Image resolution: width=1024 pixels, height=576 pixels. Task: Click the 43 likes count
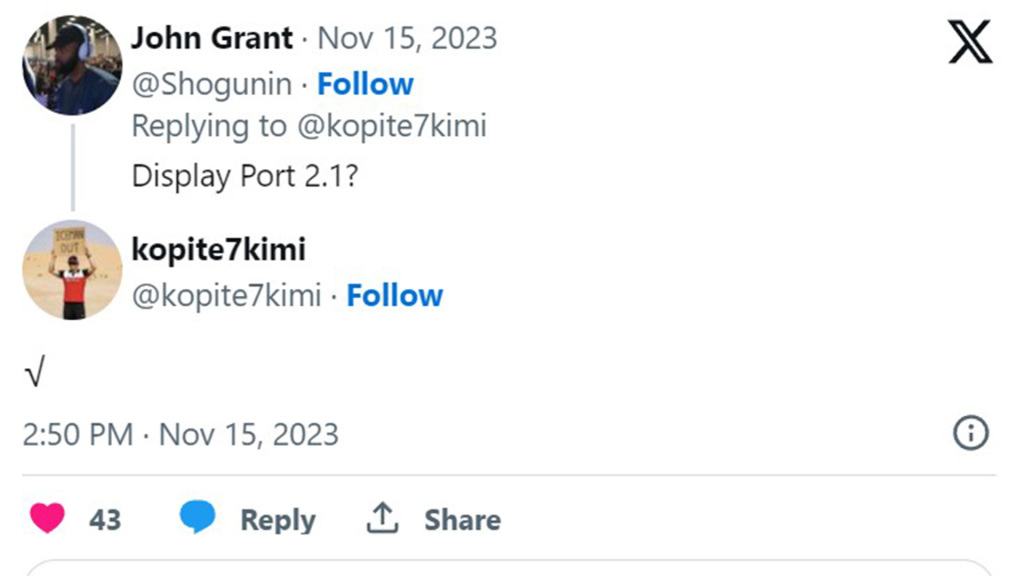[105, 519]
